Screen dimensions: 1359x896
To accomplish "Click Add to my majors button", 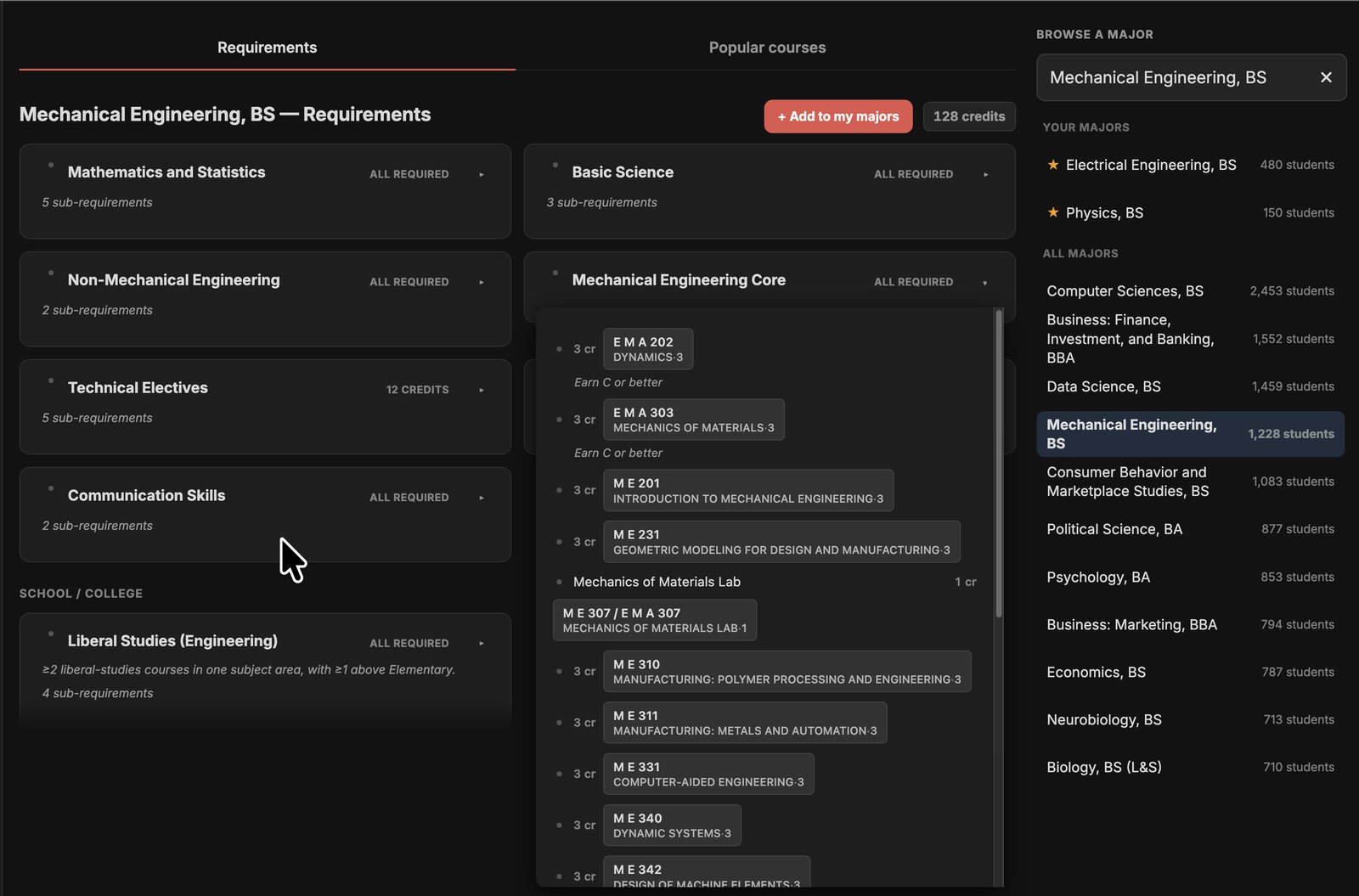I will click(x=838, y=116).
